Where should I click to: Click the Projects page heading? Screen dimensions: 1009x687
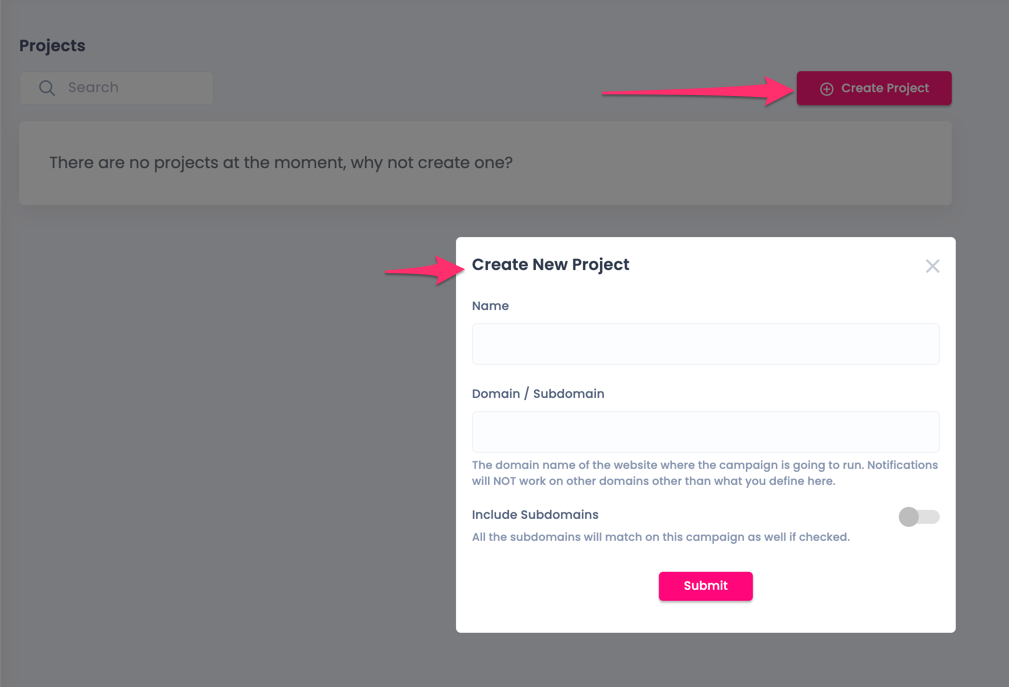coord(52,46)
